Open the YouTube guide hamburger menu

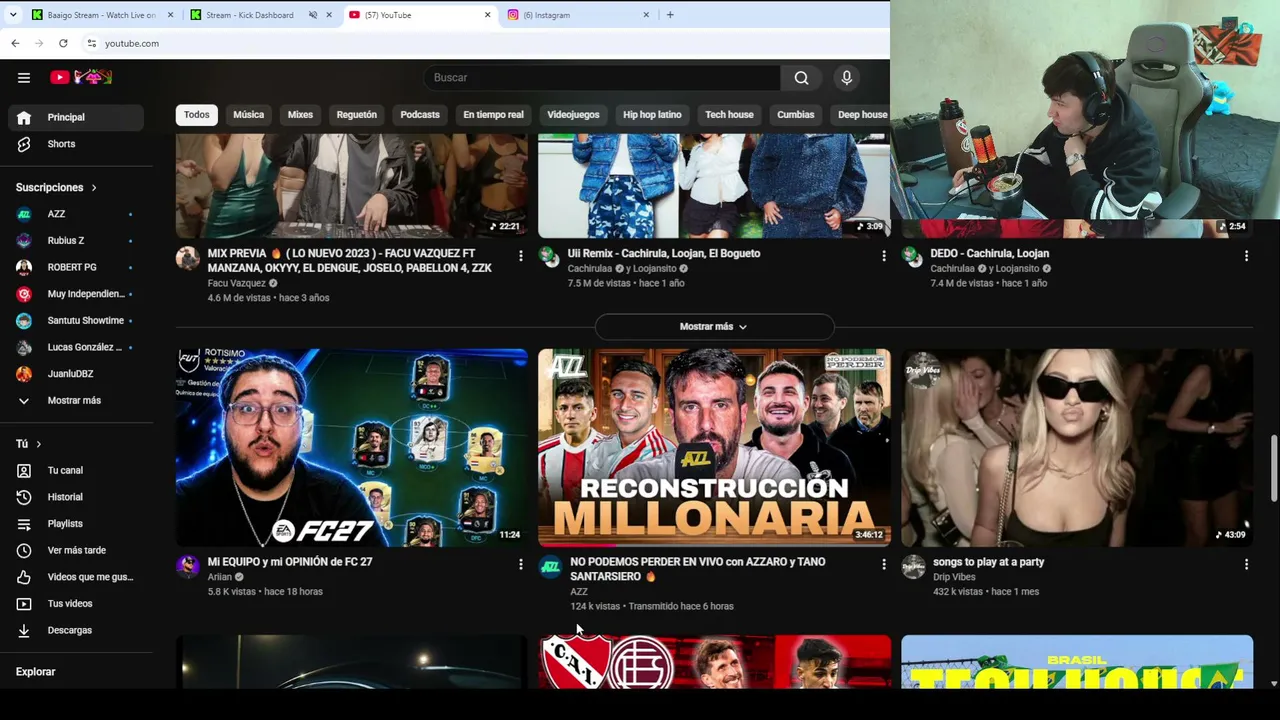click(x=24, y=77)
